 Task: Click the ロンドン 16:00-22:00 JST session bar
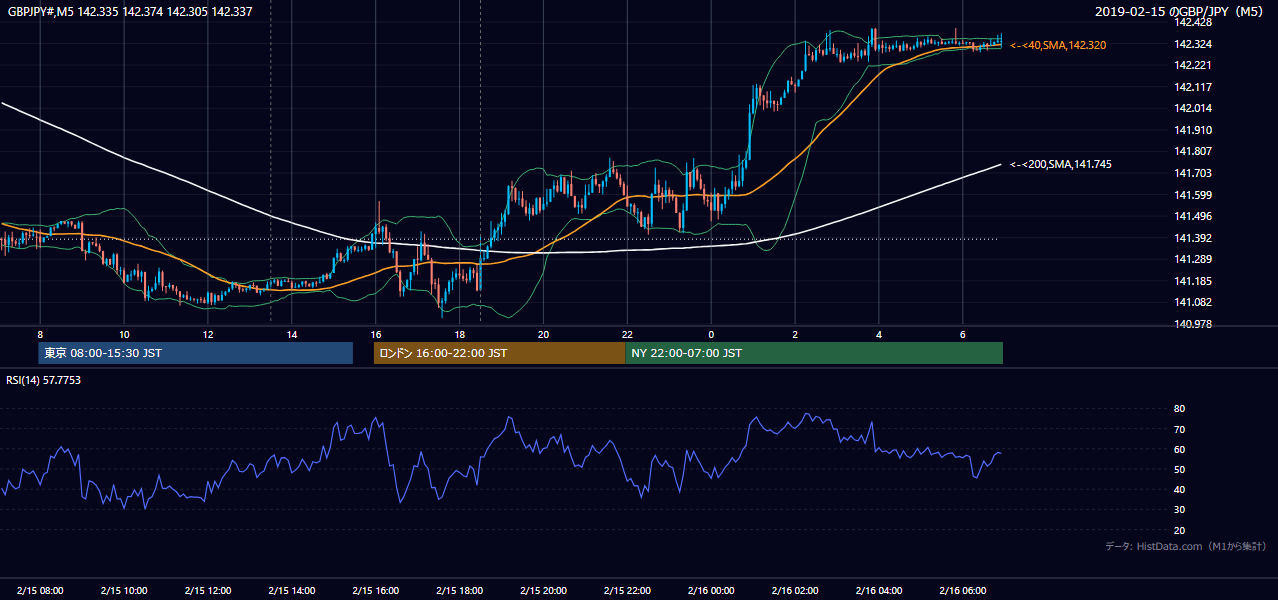[499, 353]
